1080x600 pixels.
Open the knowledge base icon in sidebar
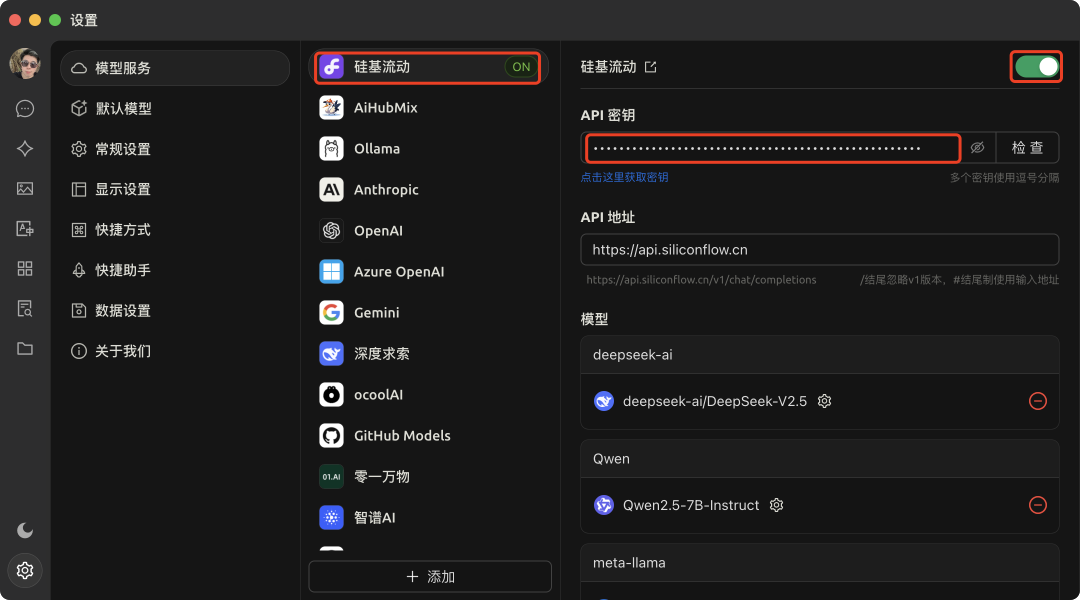[25, 308]
